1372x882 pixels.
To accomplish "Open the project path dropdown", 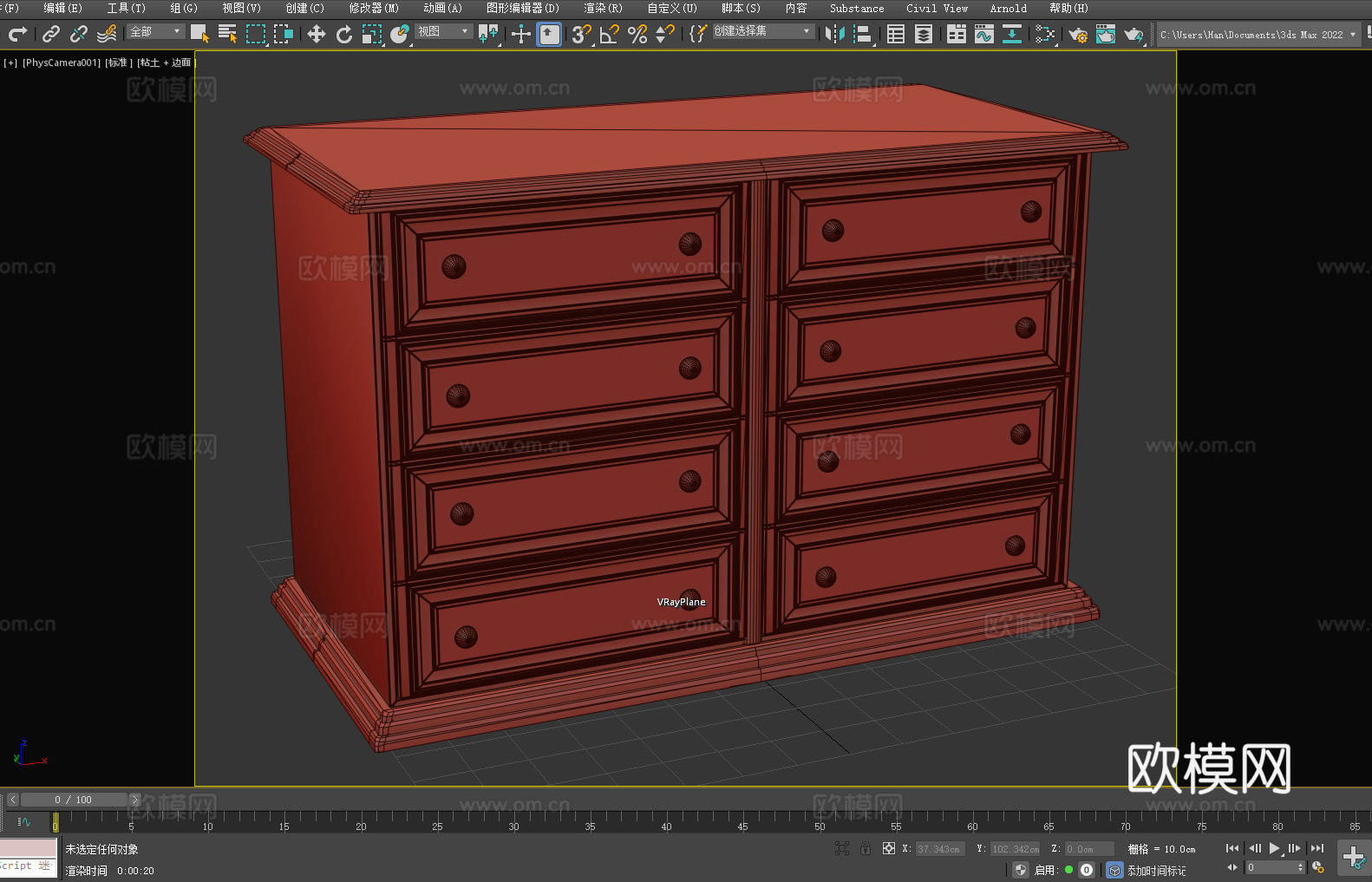I will coord(1258,35).
